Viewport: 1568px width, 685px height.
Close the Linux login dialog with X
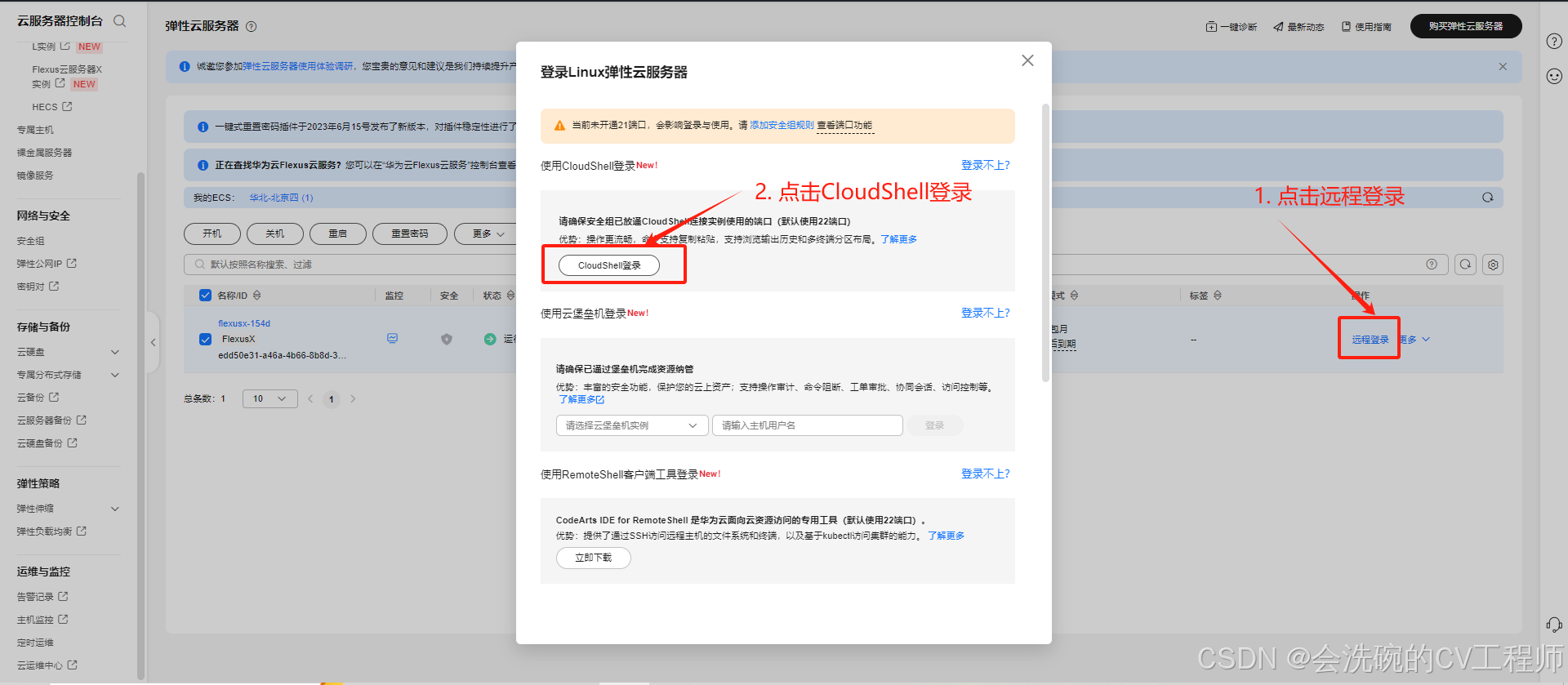pos(1027,60)
